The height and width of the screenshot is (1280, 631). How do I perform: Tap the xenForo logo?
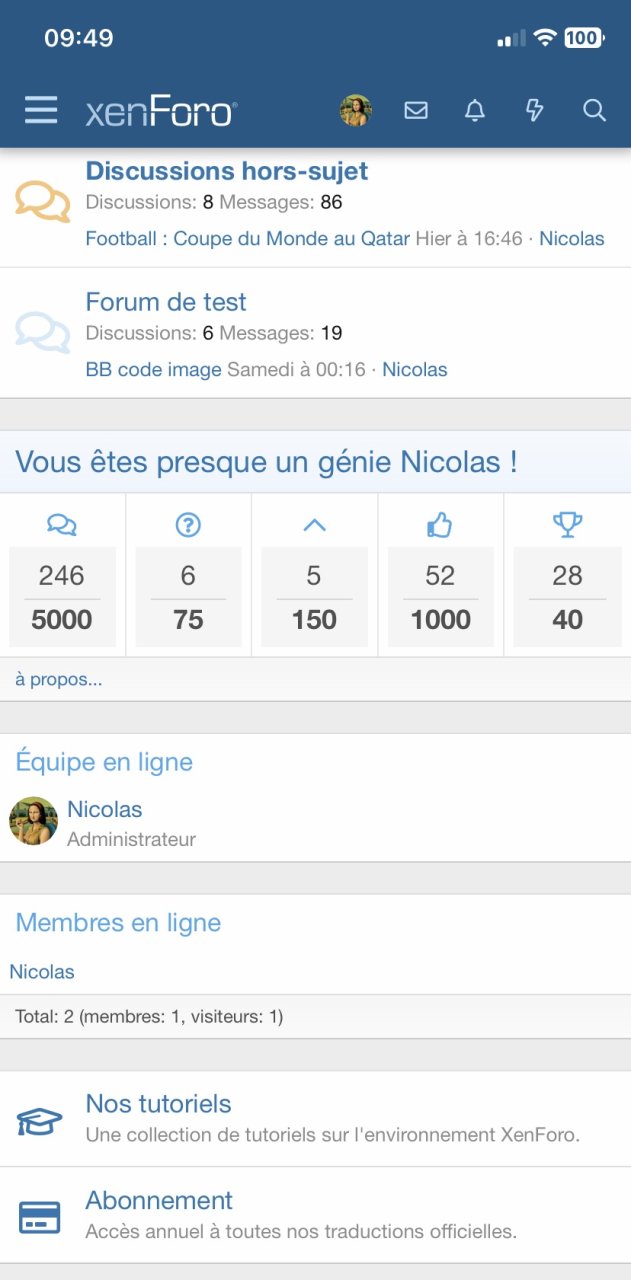161,111
